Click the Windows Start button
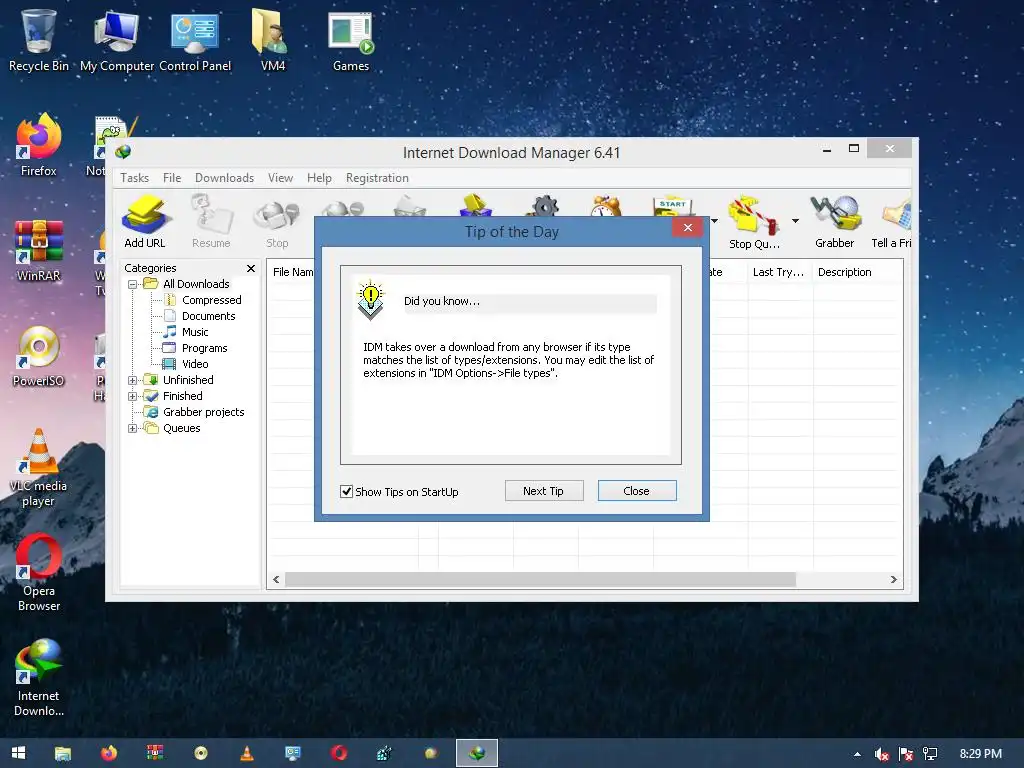 18,753
